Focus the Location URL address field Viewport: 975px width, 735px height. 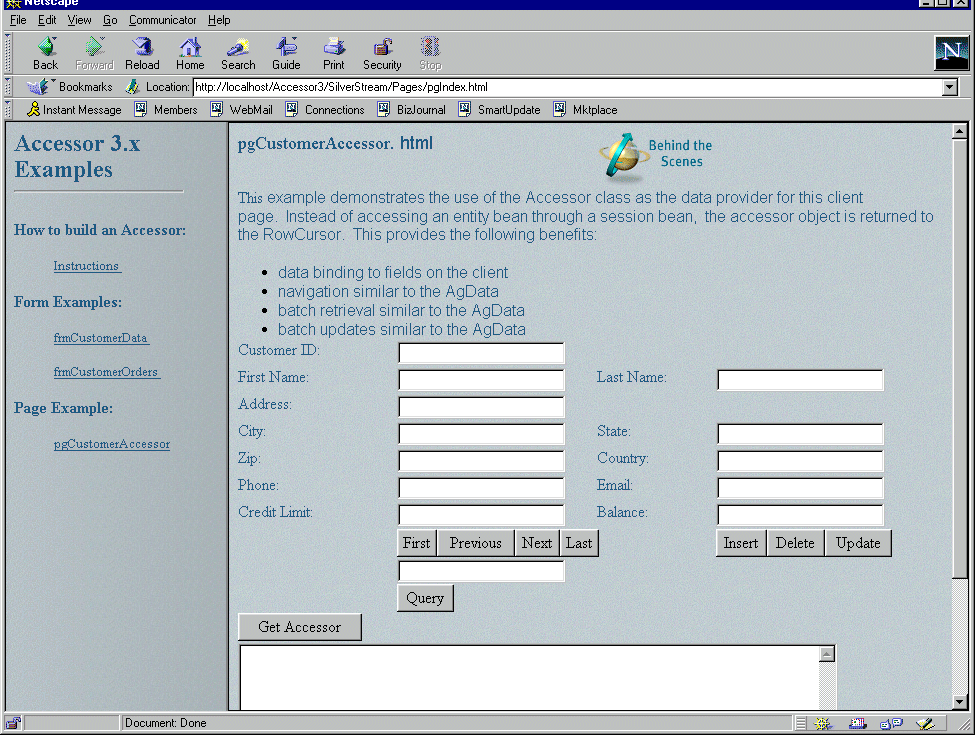coord(568,87)
